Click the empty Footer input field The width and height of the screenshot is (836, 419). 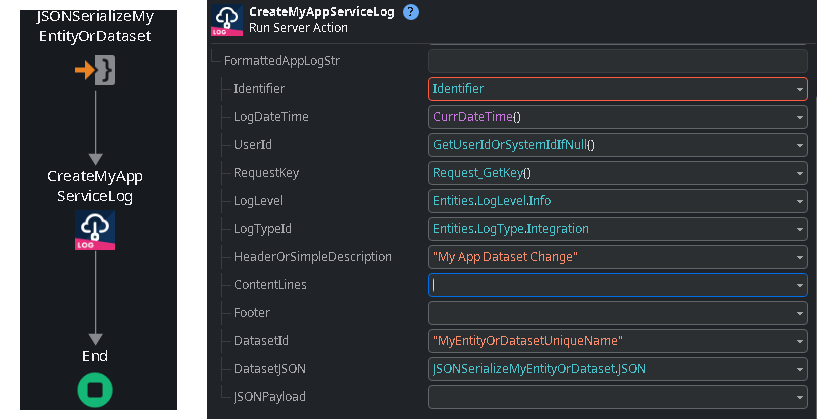[617, 313]
